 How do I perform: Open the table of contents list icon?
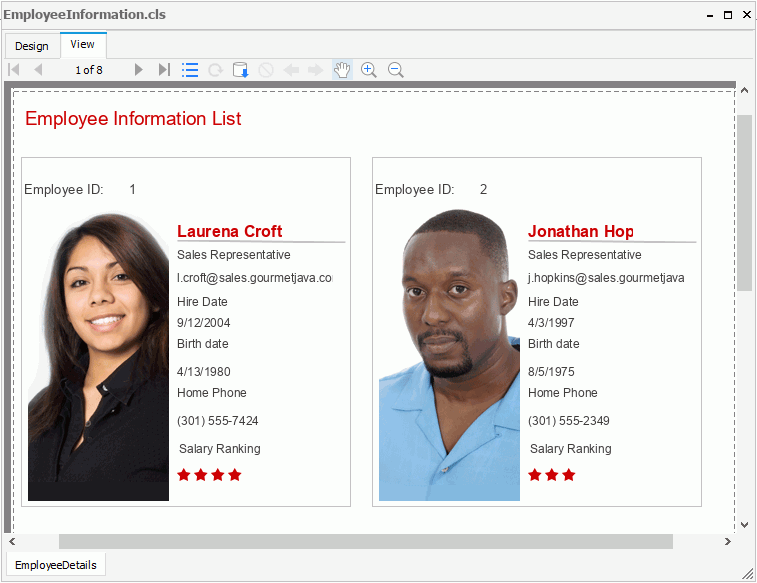tap(190, 70)
